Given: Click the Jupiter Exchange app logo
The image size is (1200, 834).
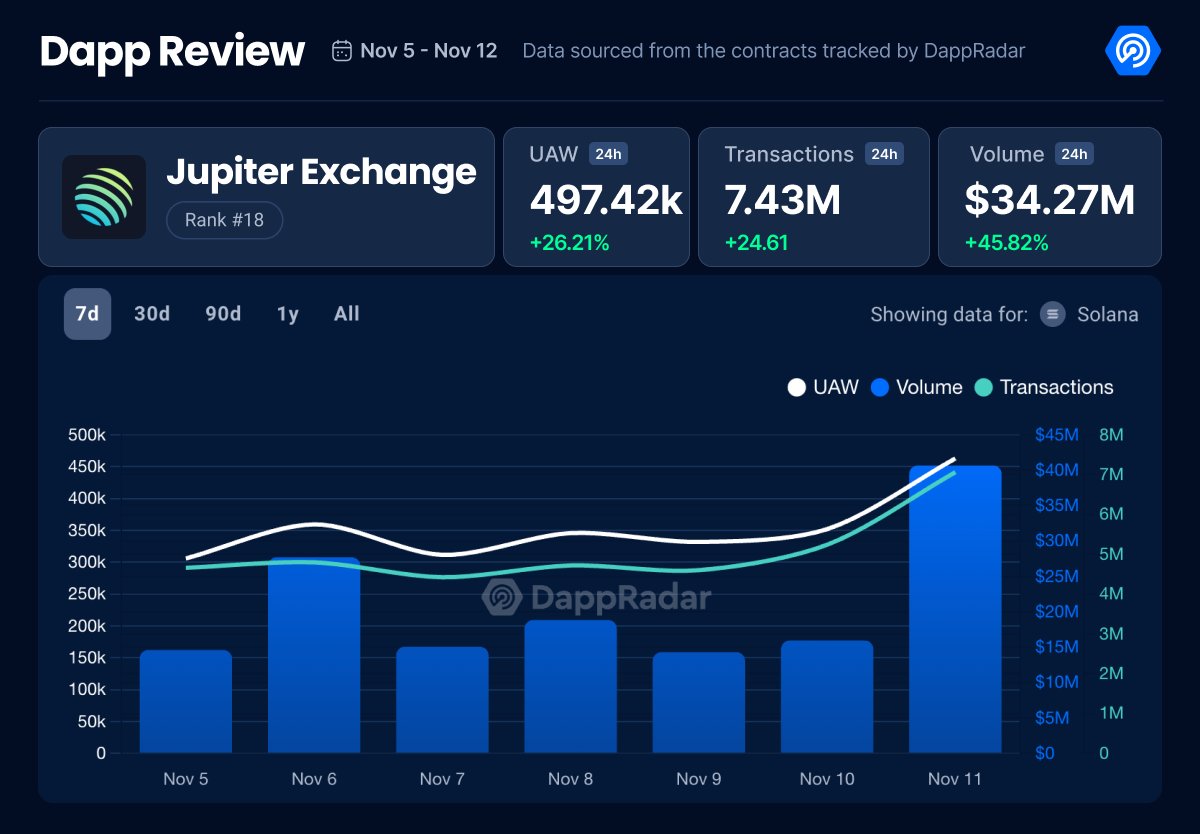Looking at the screenshot, I should 104,197.
